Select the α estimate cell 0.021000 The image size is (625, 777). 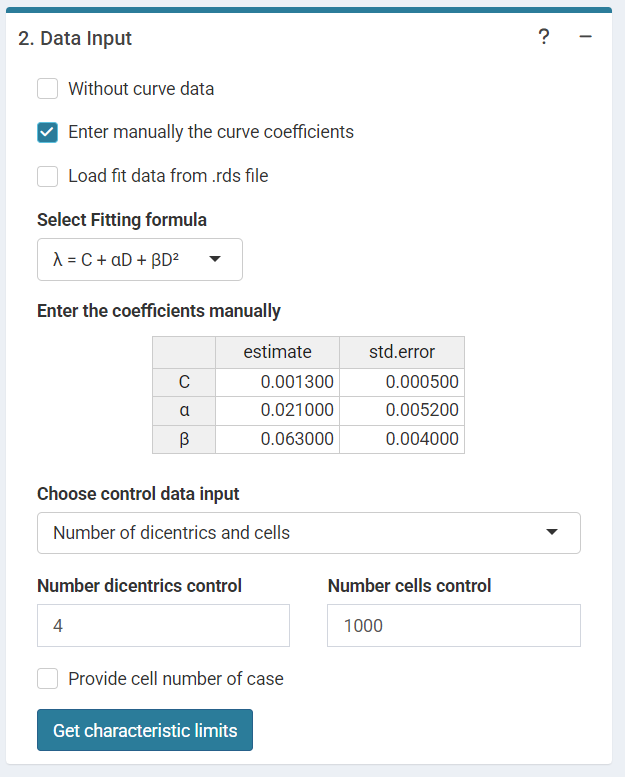click(x=278, y=410)
